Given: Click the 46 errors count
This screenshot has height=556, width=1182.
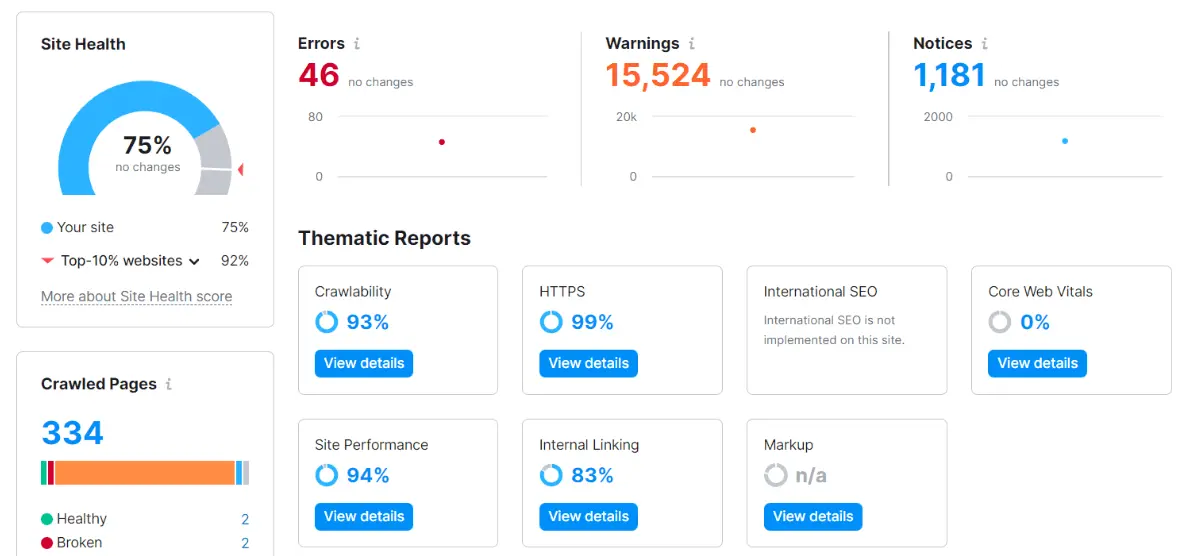Looking at the screenshot, I should [319, 75].
